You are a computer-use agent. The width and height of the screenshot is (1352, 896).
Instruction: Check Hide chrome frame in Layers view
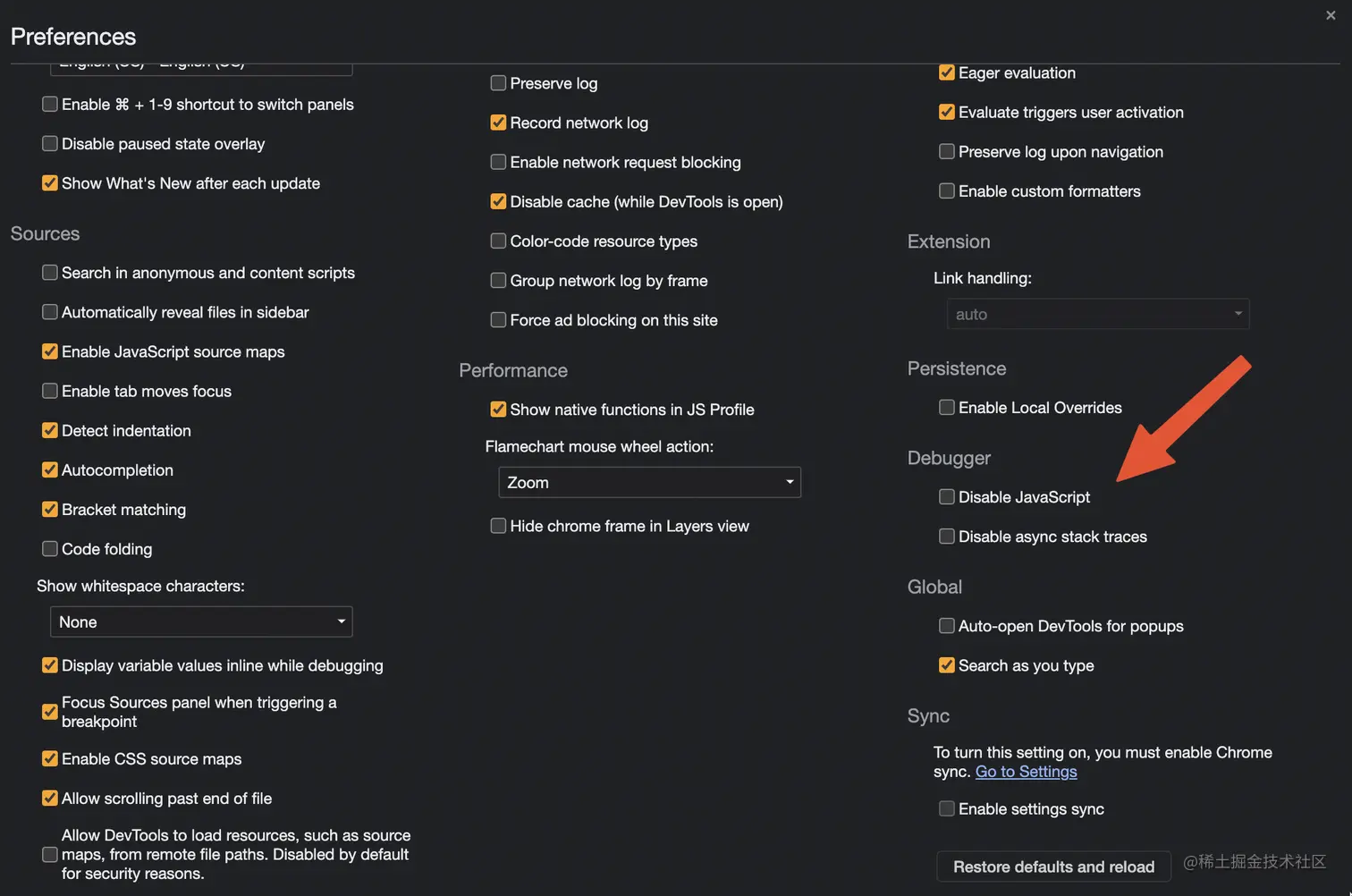(499, 527)
